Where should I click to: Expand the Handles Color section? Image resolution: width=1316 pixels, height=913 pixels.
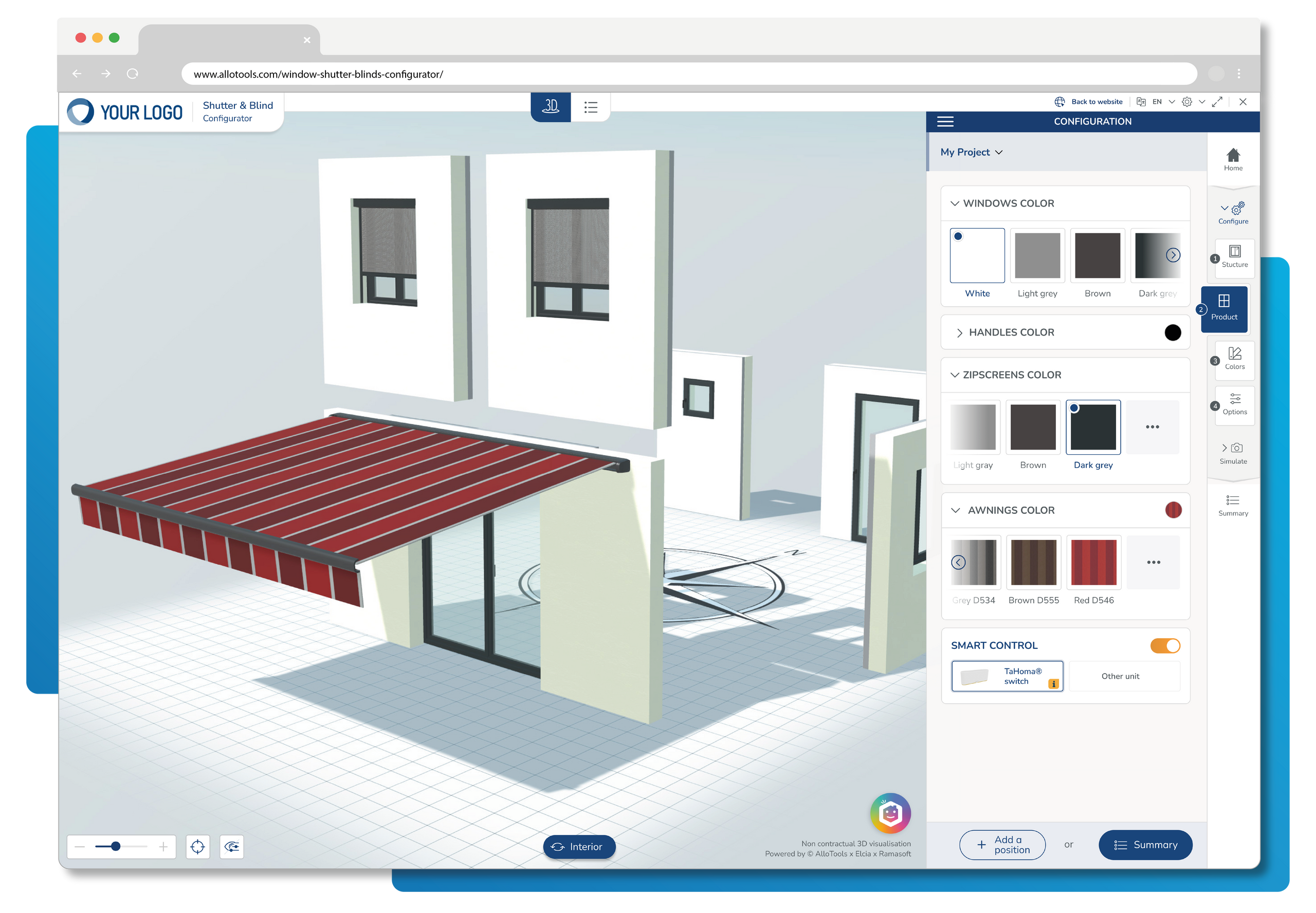[x=960, y=332]
